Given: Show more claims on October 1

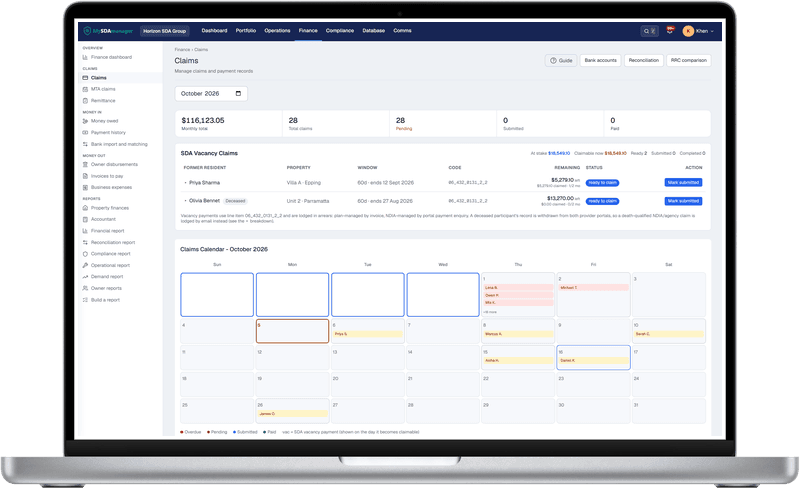Looking at the screenshot, I should 490,312.
